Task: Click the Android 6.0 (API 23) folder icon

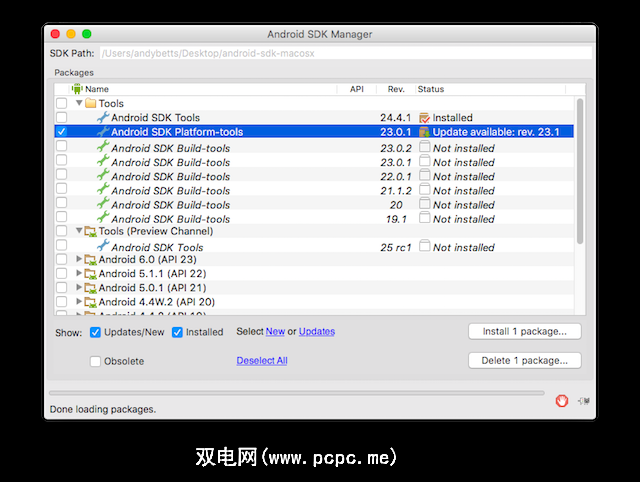Action: (90, 260)
